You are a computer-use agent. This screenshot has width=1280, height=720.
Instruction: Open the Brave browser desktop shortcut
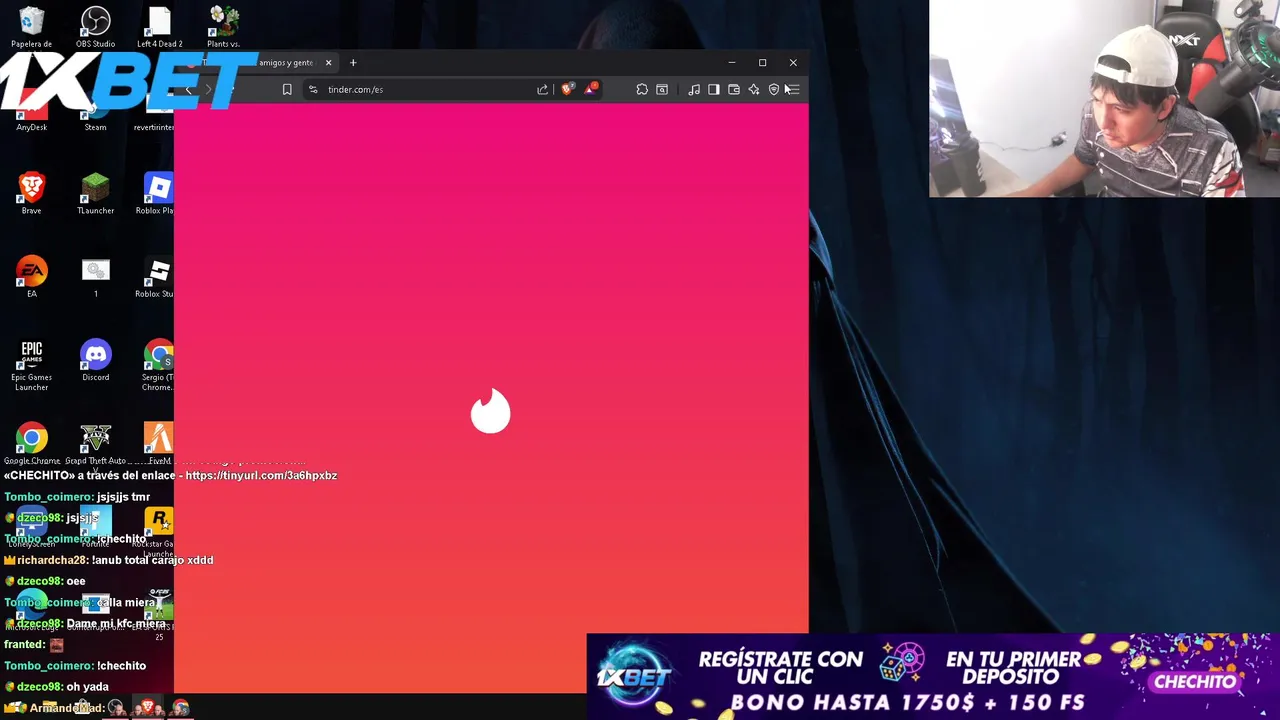(x=31, y=193)
